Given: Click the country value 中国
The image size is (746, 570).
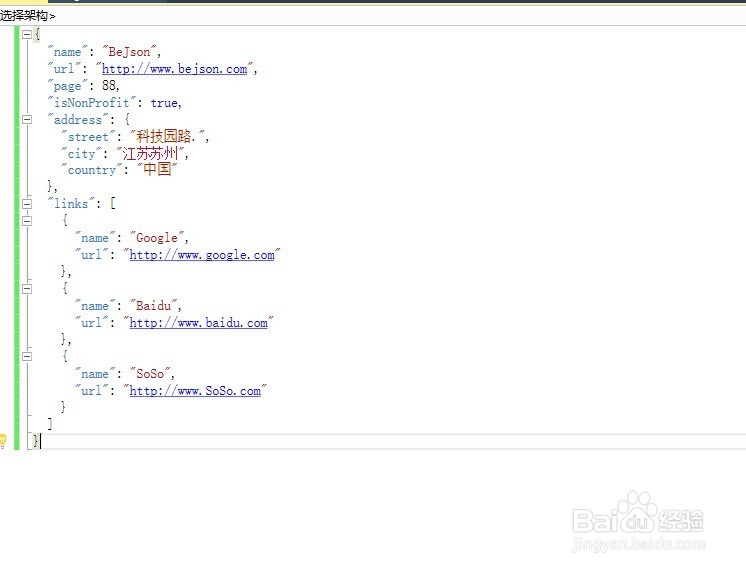Looking at the screenshot, I should pyautogui.click(x=157, y=168).
